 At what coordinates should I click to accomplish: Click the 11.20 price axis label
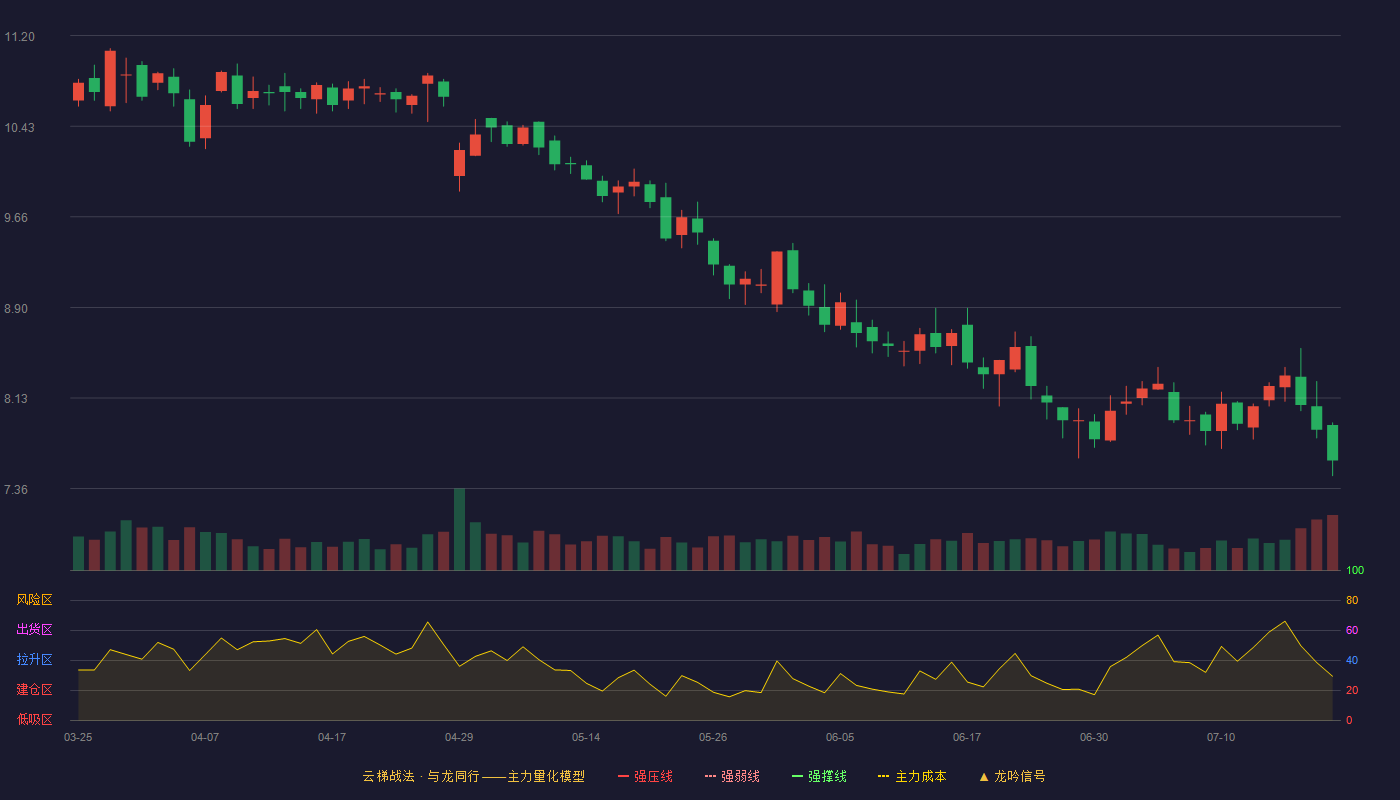pos(20,37)
